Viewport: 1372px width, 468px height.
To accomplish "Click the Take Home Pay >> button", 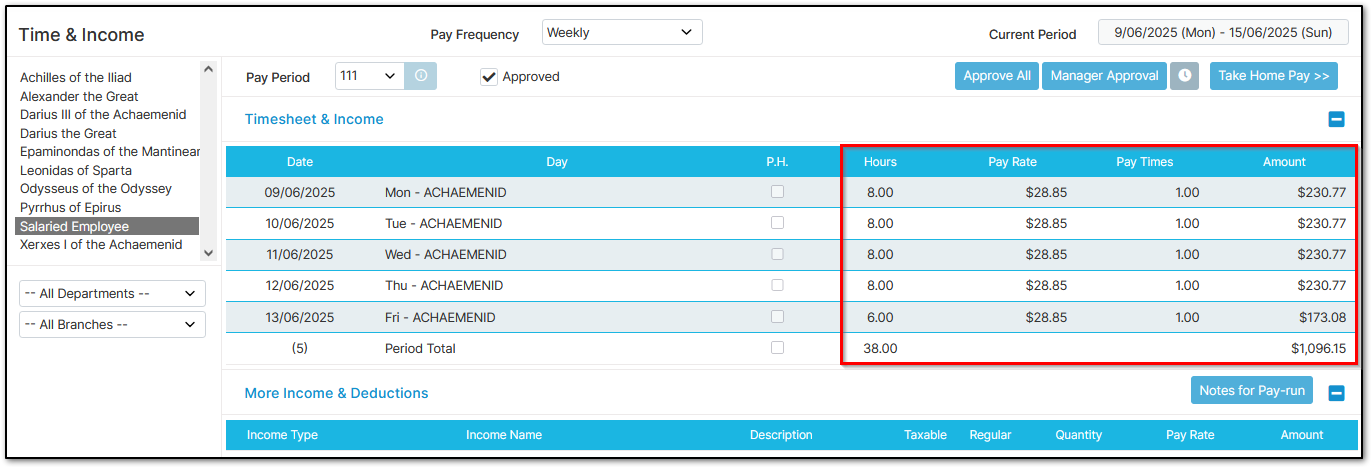I will click(x=1274, y=76).
